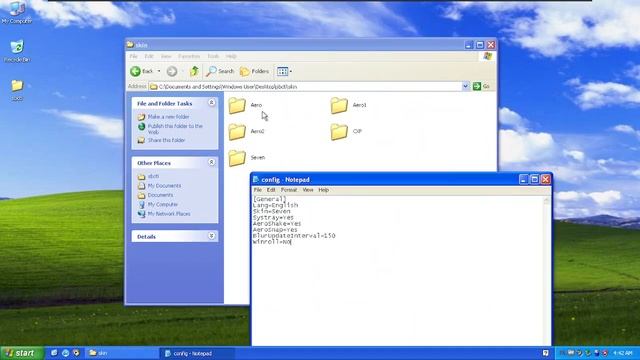
Task: Open the Aero1 folder
Action: pyautogui.click(x=348, y=105)
